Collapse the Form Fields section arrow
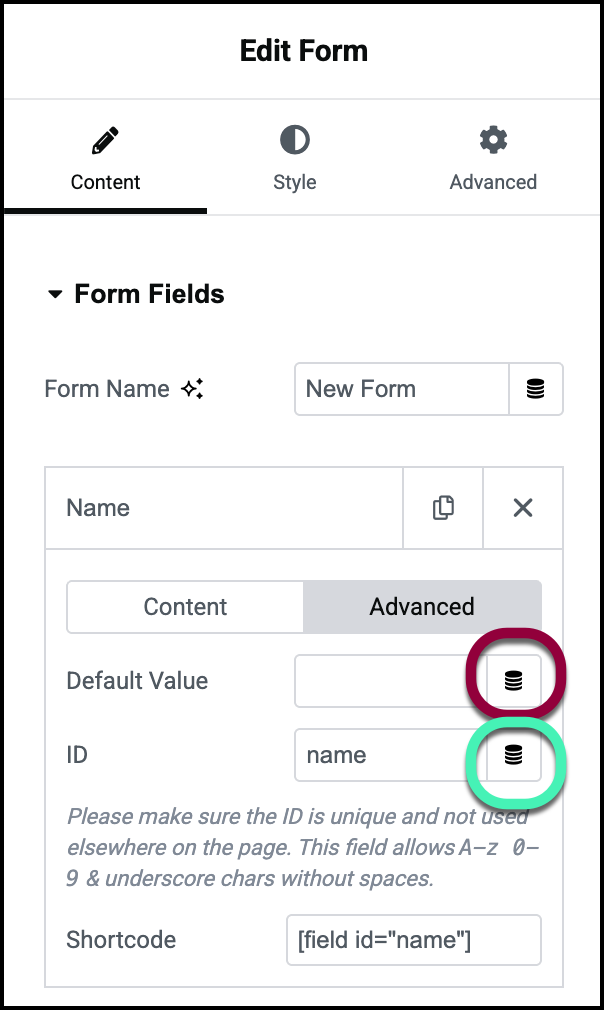This screenshot has width=604, height=1010. 54,295
